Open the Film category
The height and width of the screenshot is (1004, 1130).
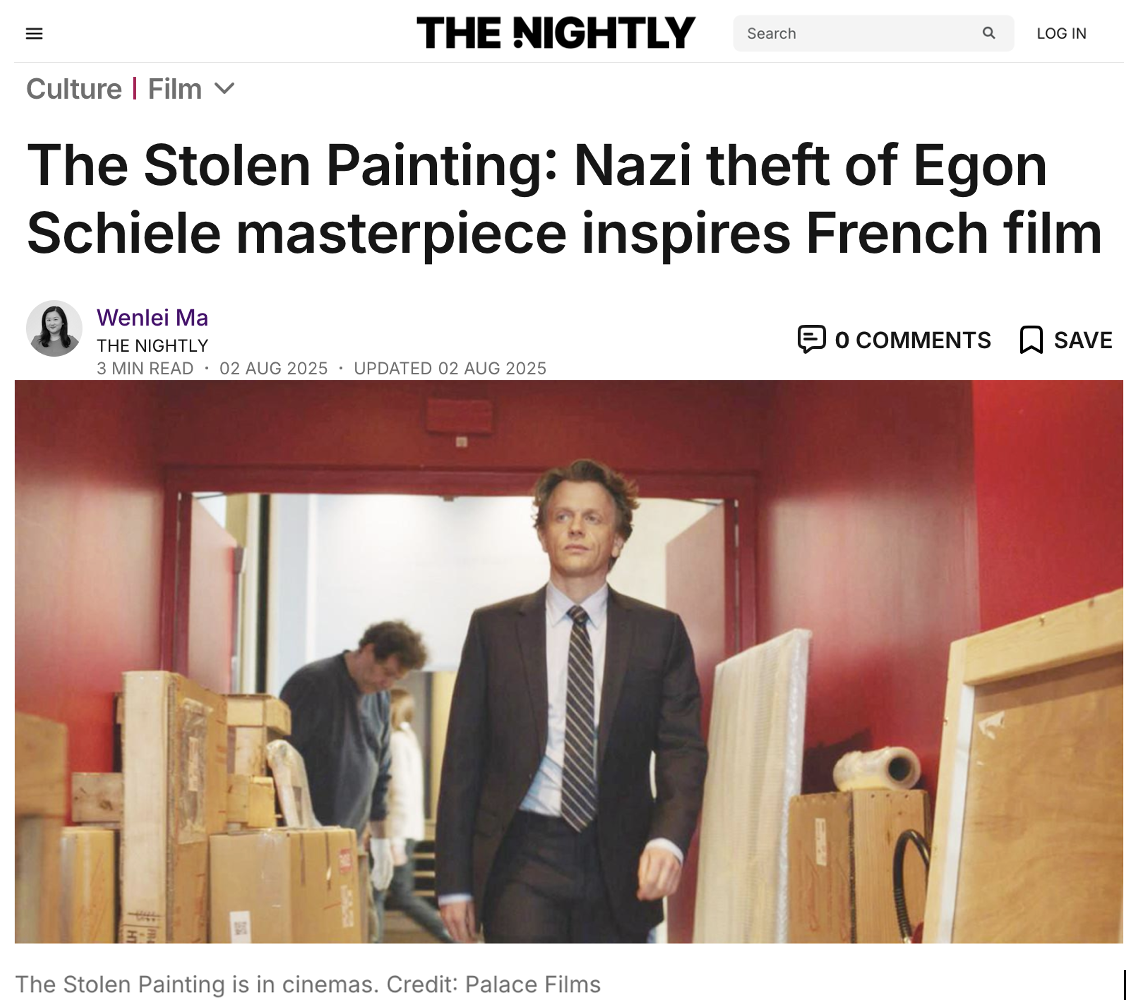[174, 89]
